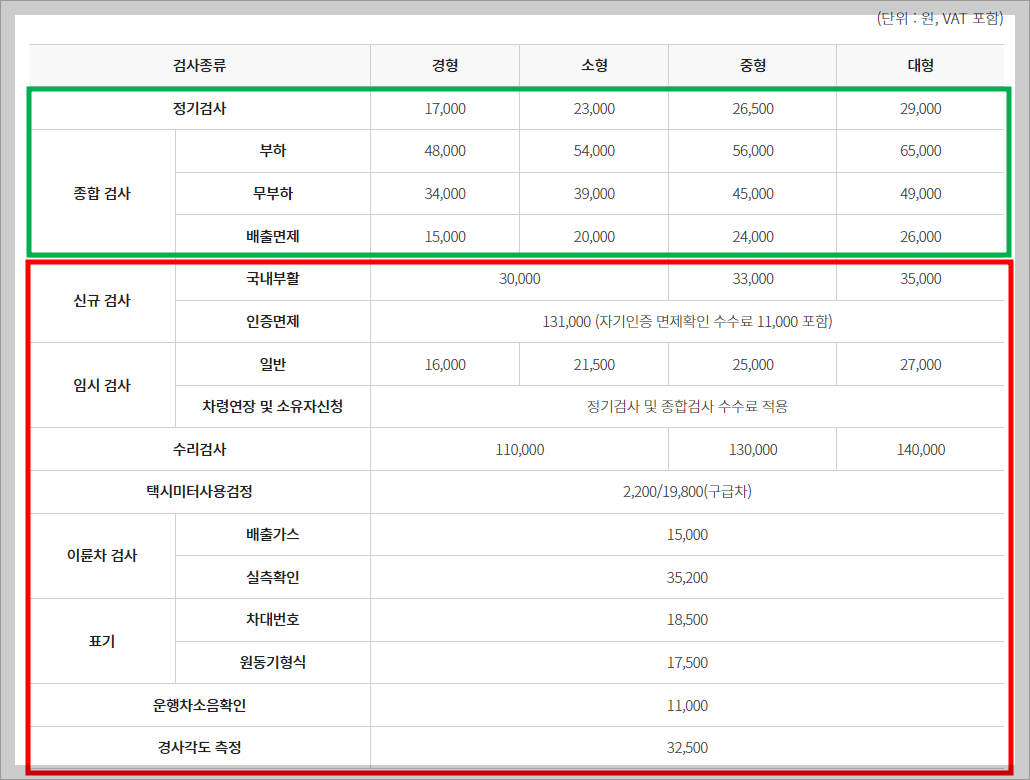
Task: Click the 이륜차 검사 배출가스 fee of 15,000
Action: (687, 535)
